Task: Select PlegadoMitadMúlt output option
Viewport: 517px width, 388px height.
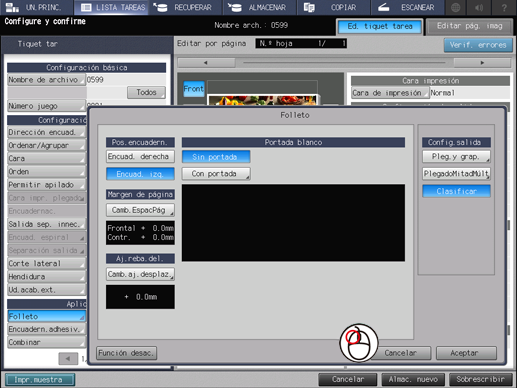Action: 456,174
